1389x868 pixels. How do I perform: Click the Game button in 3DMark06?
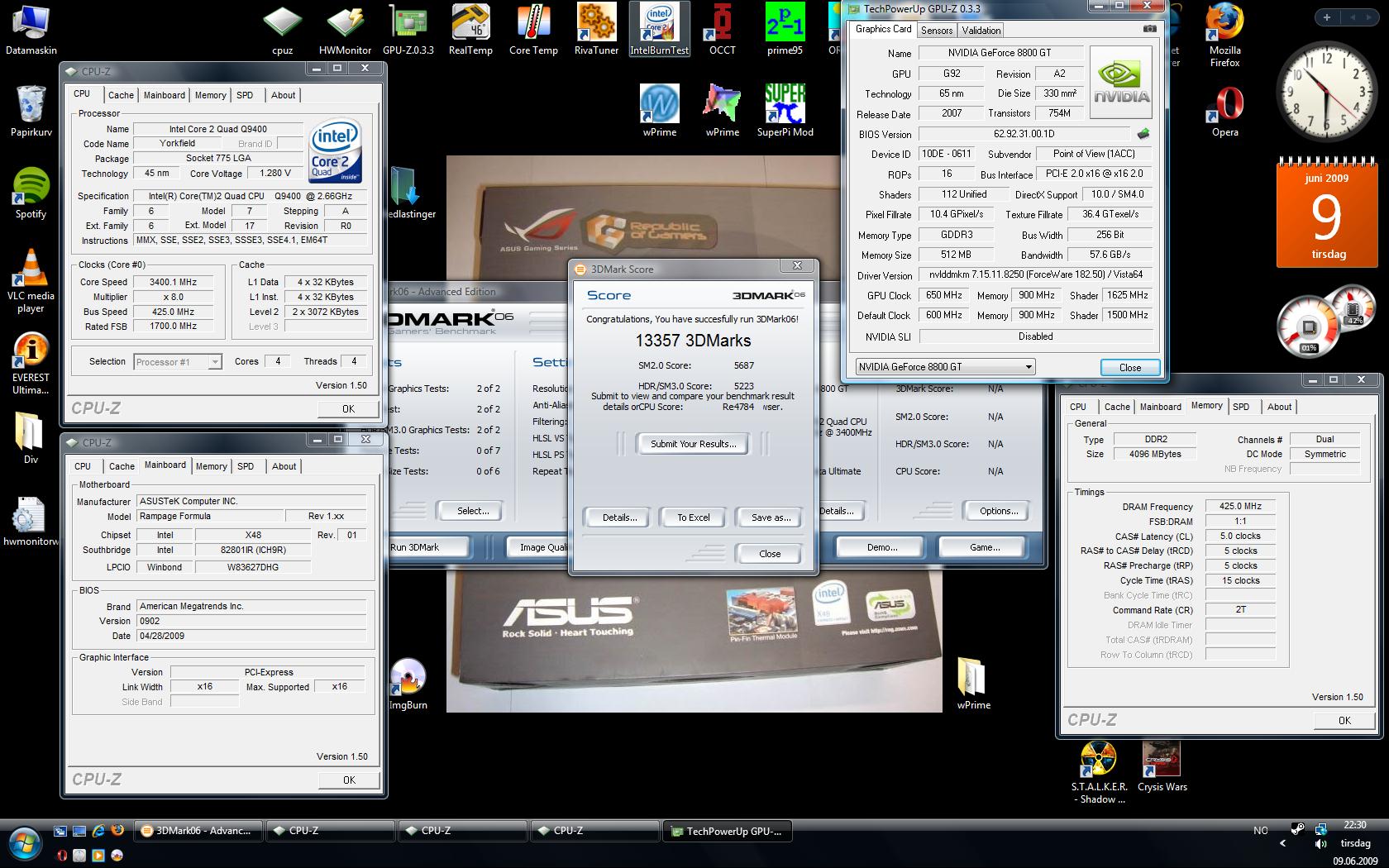click(984, 547)
